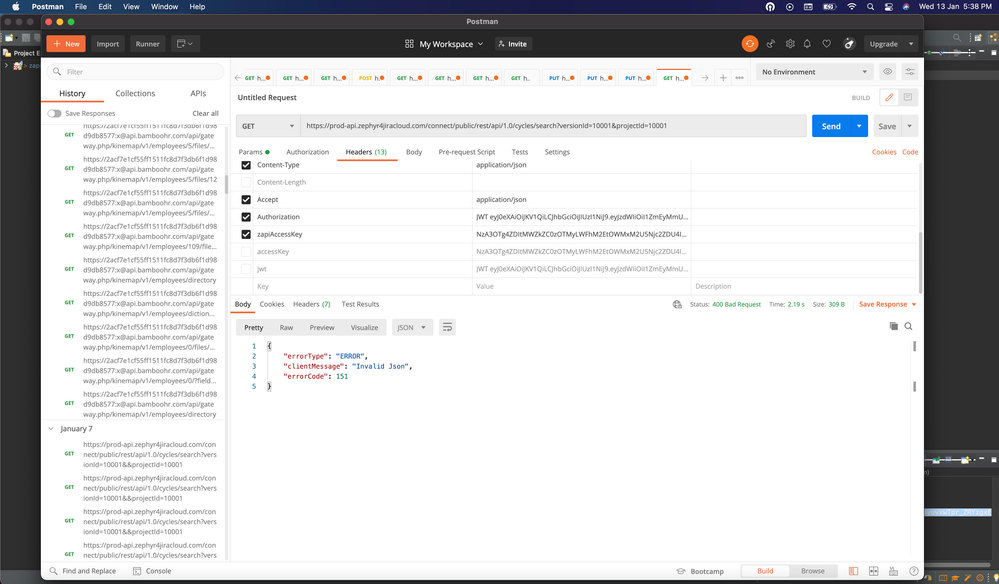Viewport: 999px width, 584px height.
Task: Click the environment quick look eye icon
Action: (x=887, y=72)
